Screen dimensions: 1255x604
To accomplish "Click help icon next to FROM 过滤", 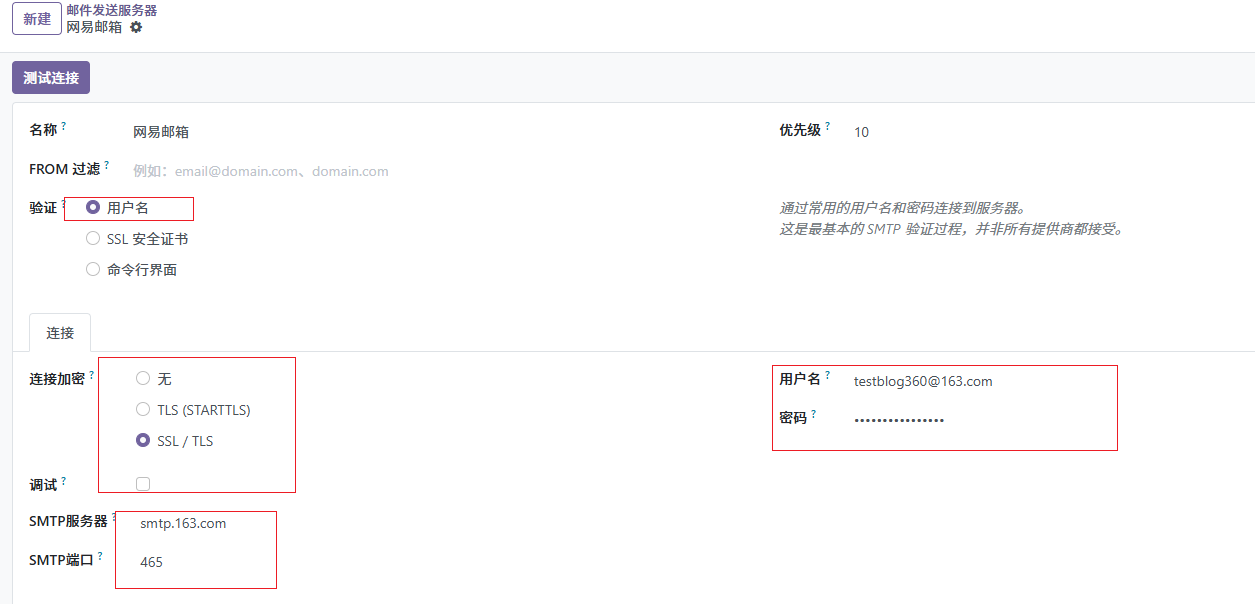I will [x=107, y=165].
